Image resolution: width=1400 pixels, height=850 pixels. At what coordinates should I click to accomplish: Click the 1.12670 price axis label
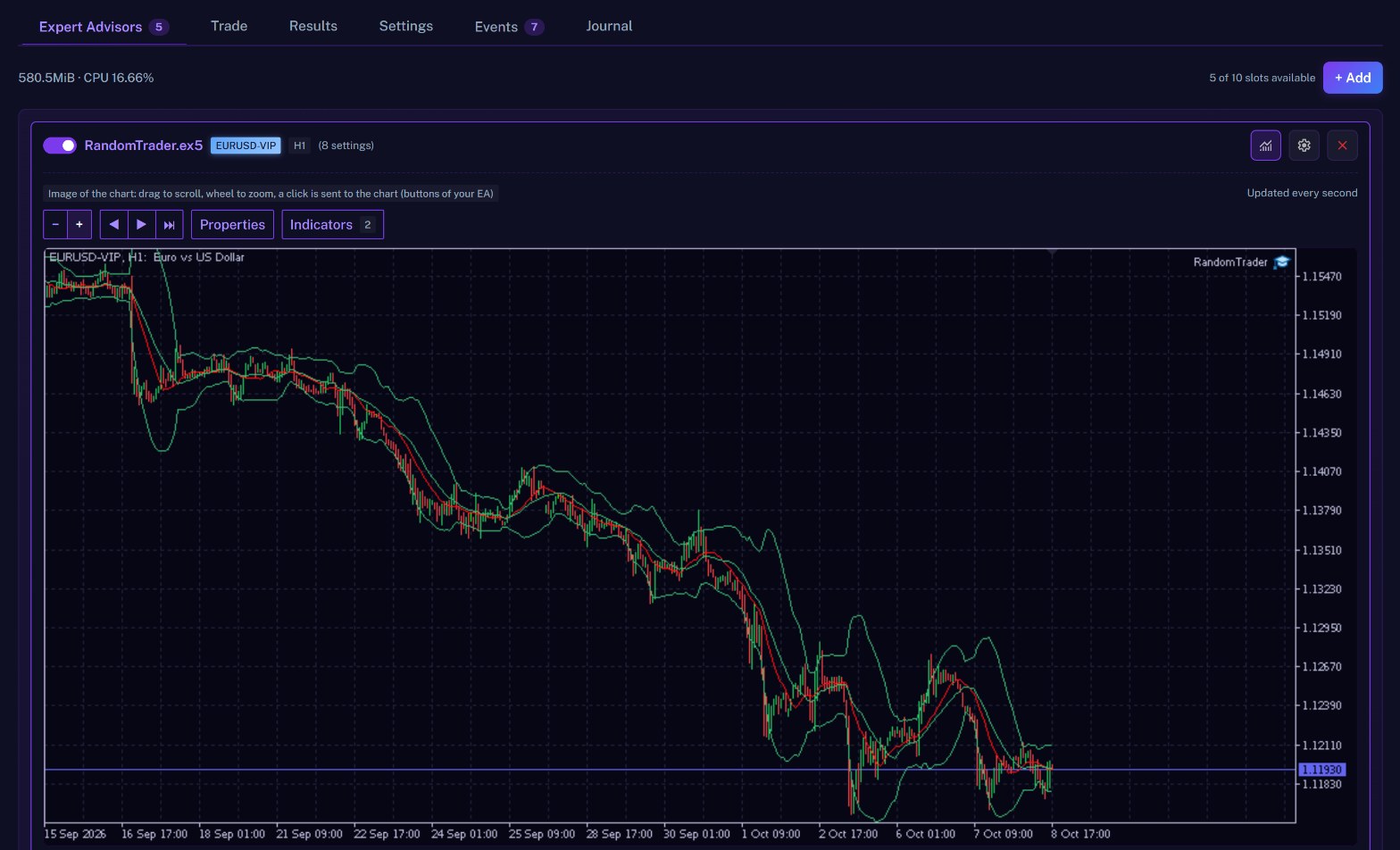[x=1321, y=667]
